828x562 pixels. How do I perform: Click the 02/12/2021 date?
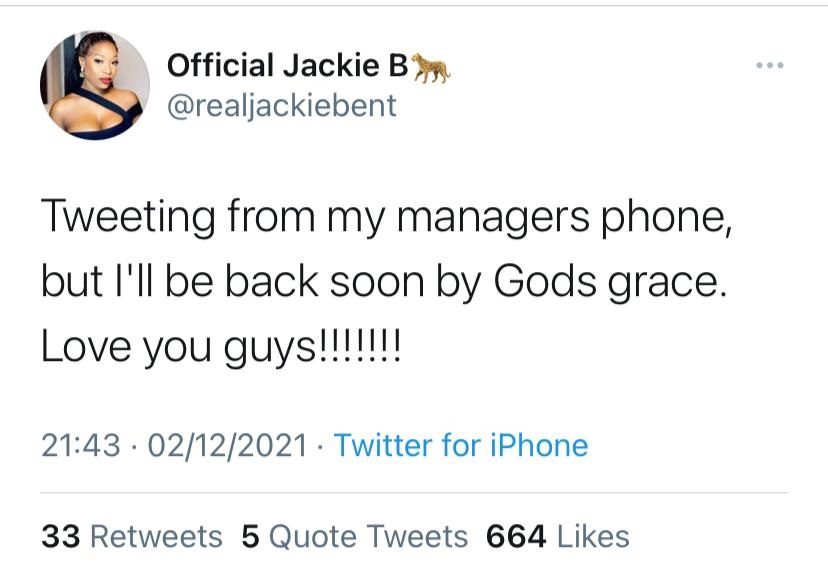pos(227,444)
